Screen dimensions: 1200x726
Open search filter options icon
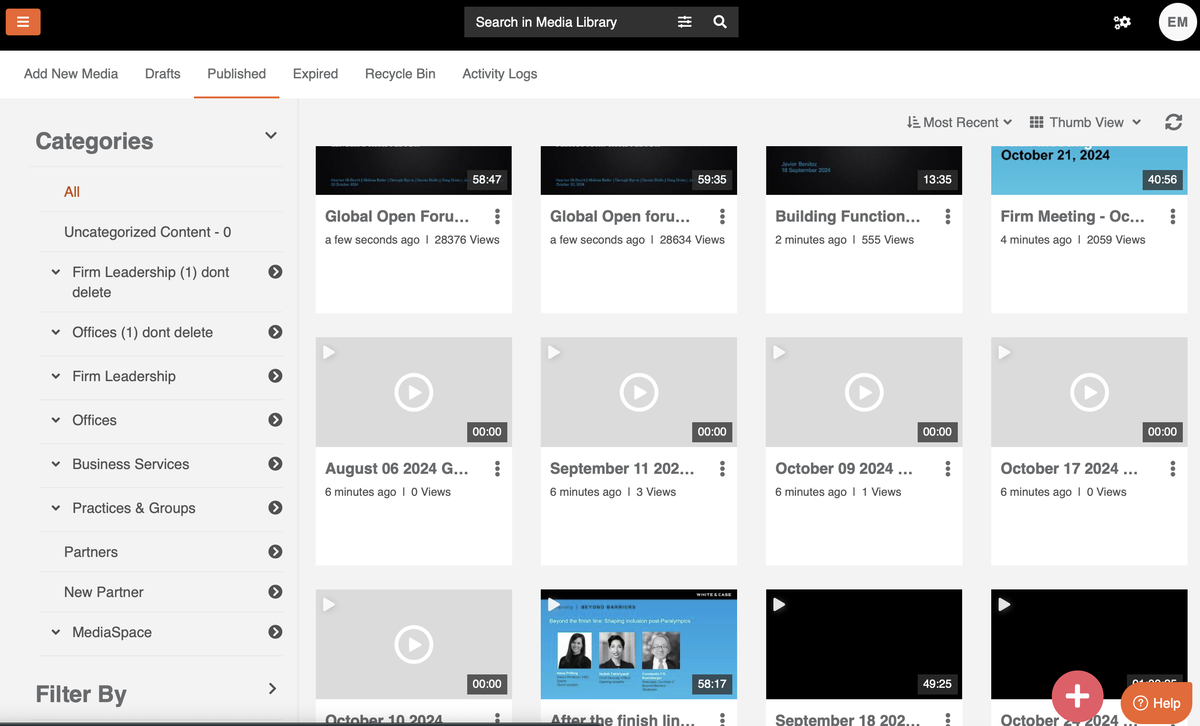click(x=684, y=22)
